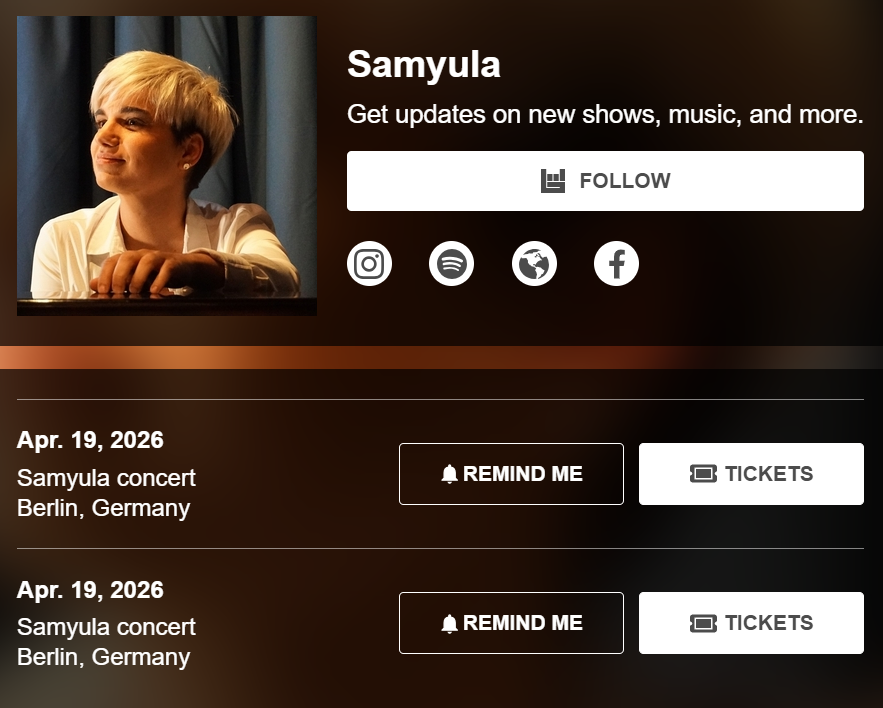This screenshot has width=883, height=708.
Task: Open Samyula's Instagram profile icon
Action: pyautogui.click(x=369, y=264)
